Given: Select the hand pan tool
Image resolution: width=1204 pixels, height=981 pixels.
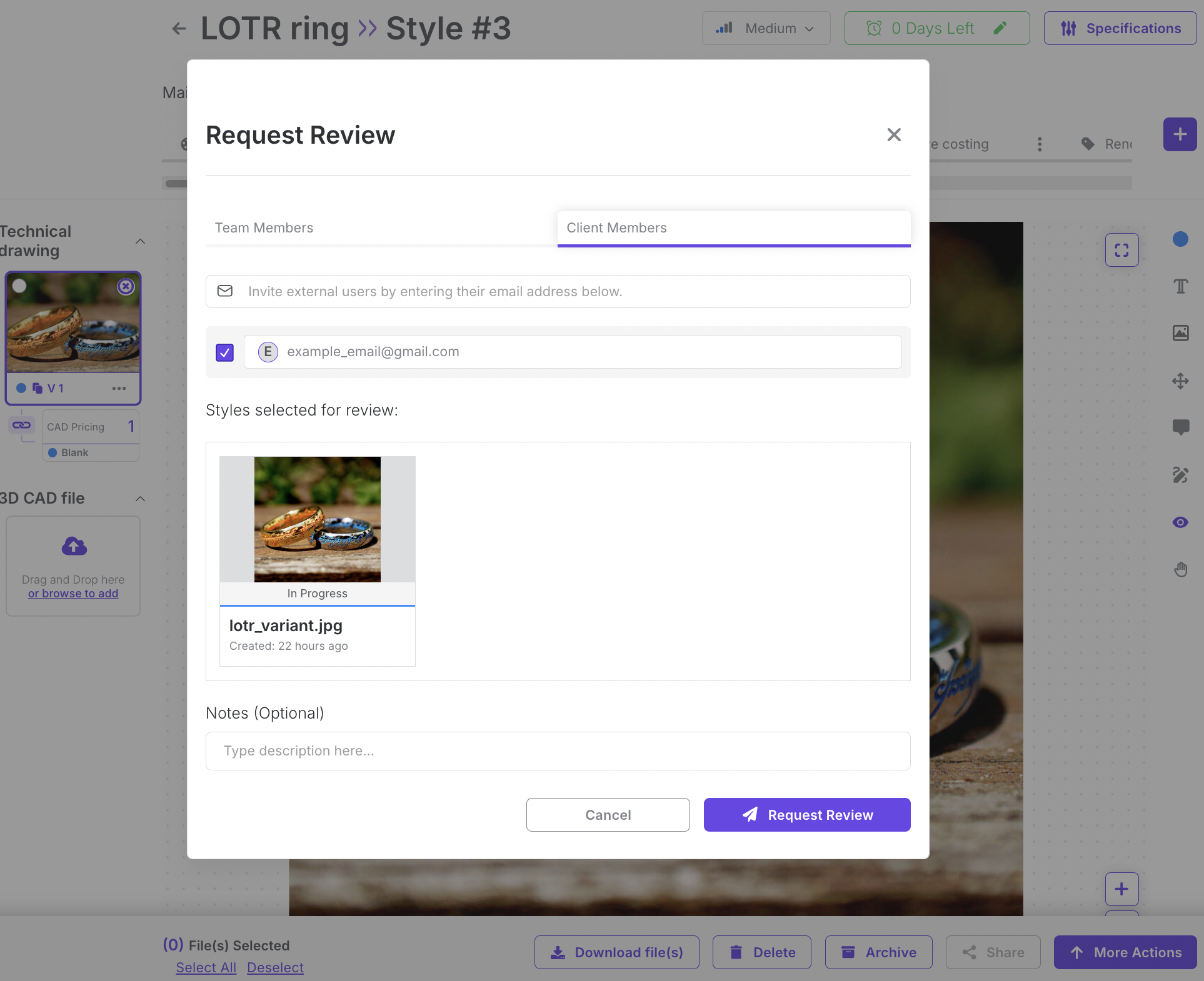Looking at the screenshot, I should pos(1180,569).
